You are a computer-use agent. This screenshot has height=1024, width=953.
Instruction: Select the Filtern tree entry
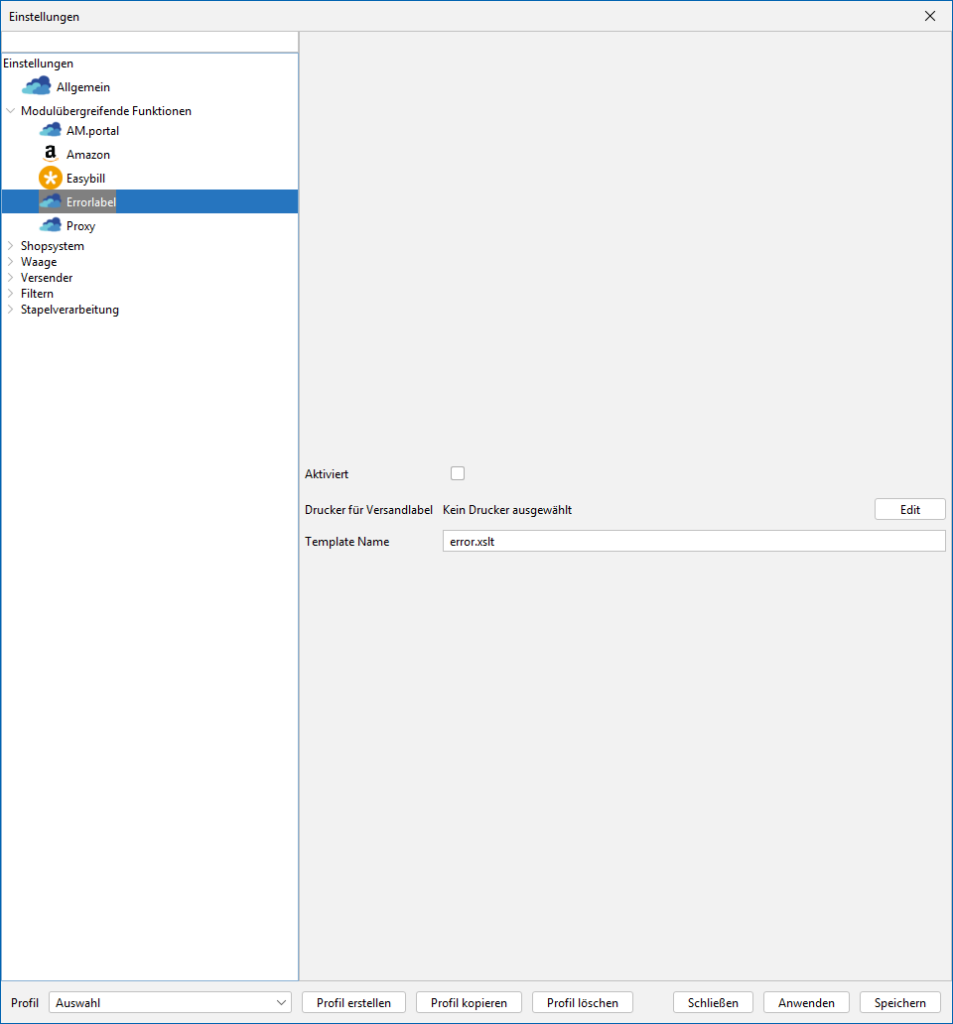37,294
